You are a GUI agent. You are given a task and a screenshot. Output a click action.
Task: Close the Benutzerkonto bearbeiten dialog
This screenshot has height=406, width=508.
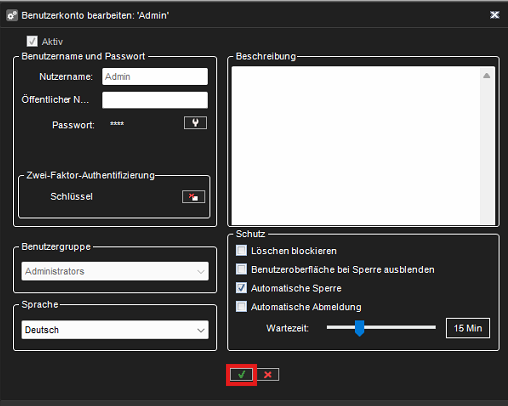(x=495, y=15)
